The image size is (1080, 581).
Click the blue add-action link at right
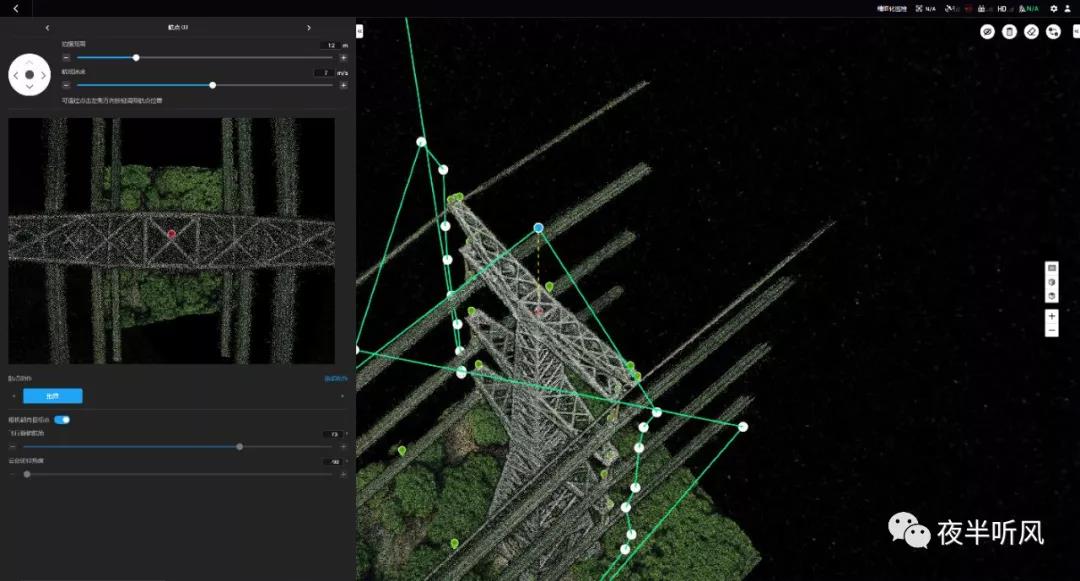pyautogui.click(x=336, y=379)
